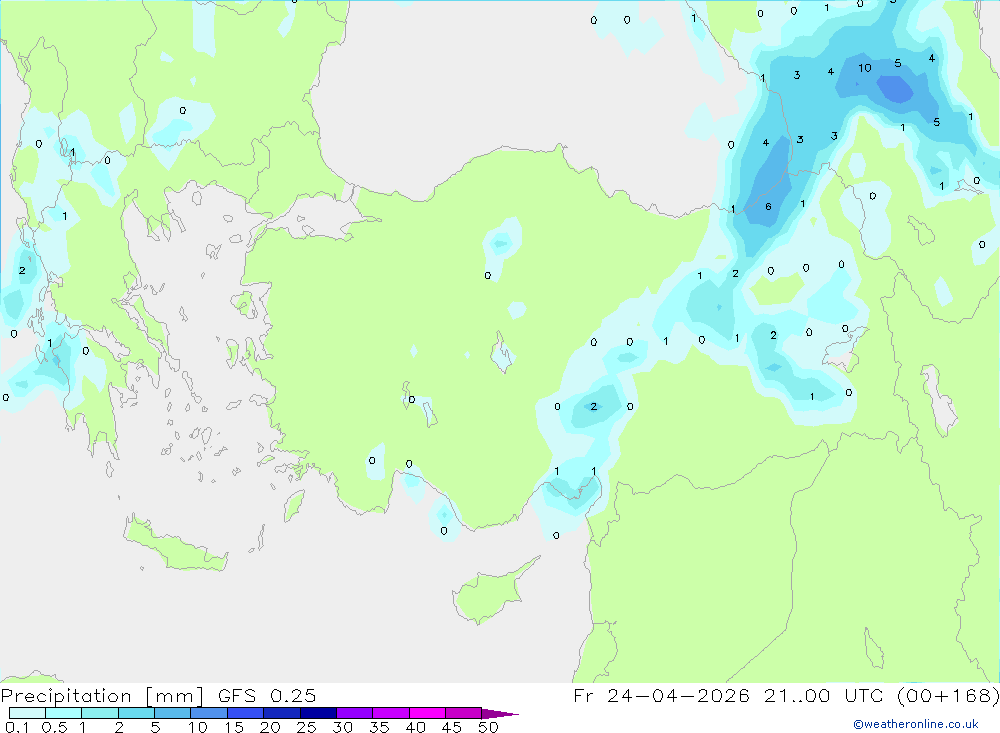Viewport: 1000px width, 733px height.
Task: Click the '25' legend scale label
Action: (307, 727)
